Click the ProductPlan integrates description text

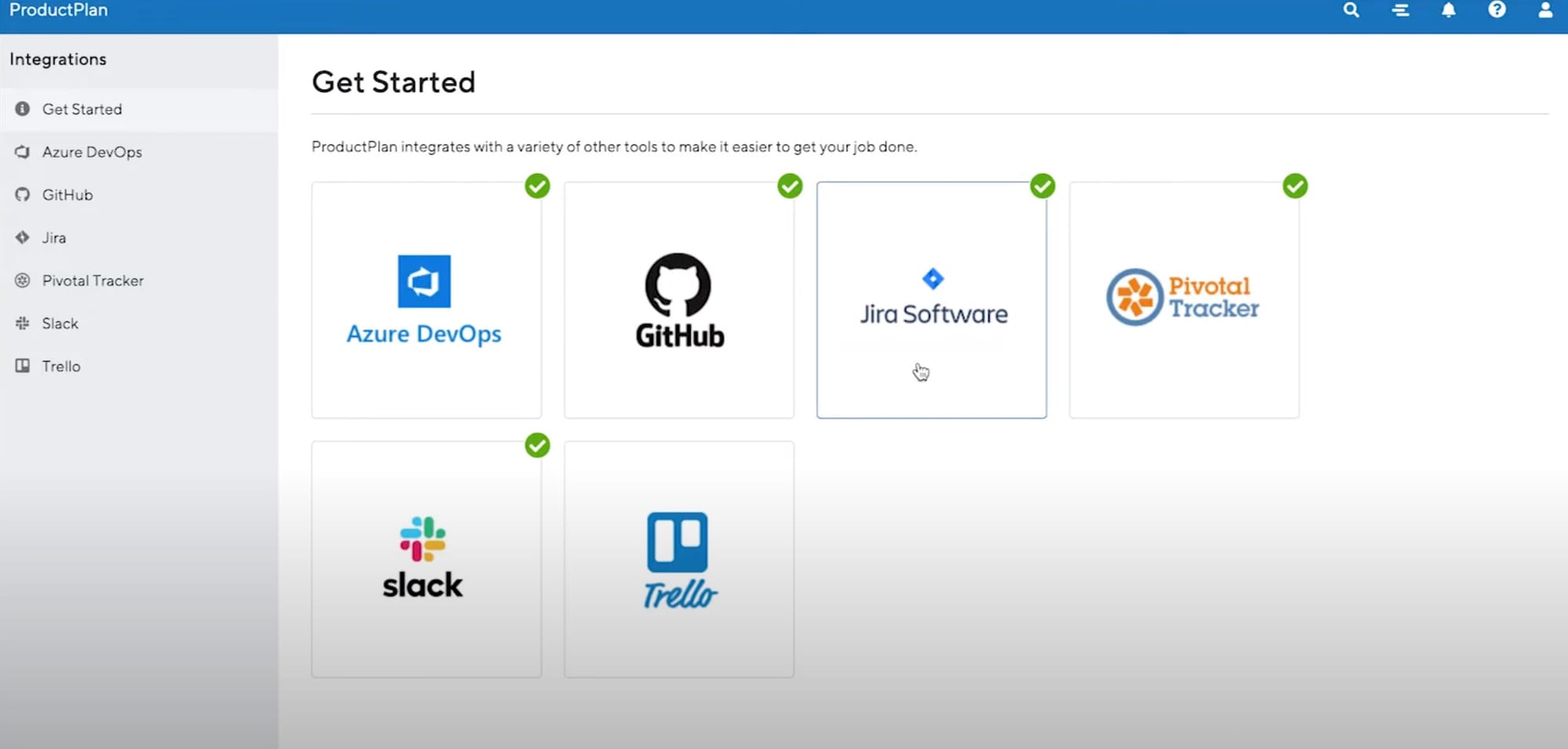pos(614,147)
